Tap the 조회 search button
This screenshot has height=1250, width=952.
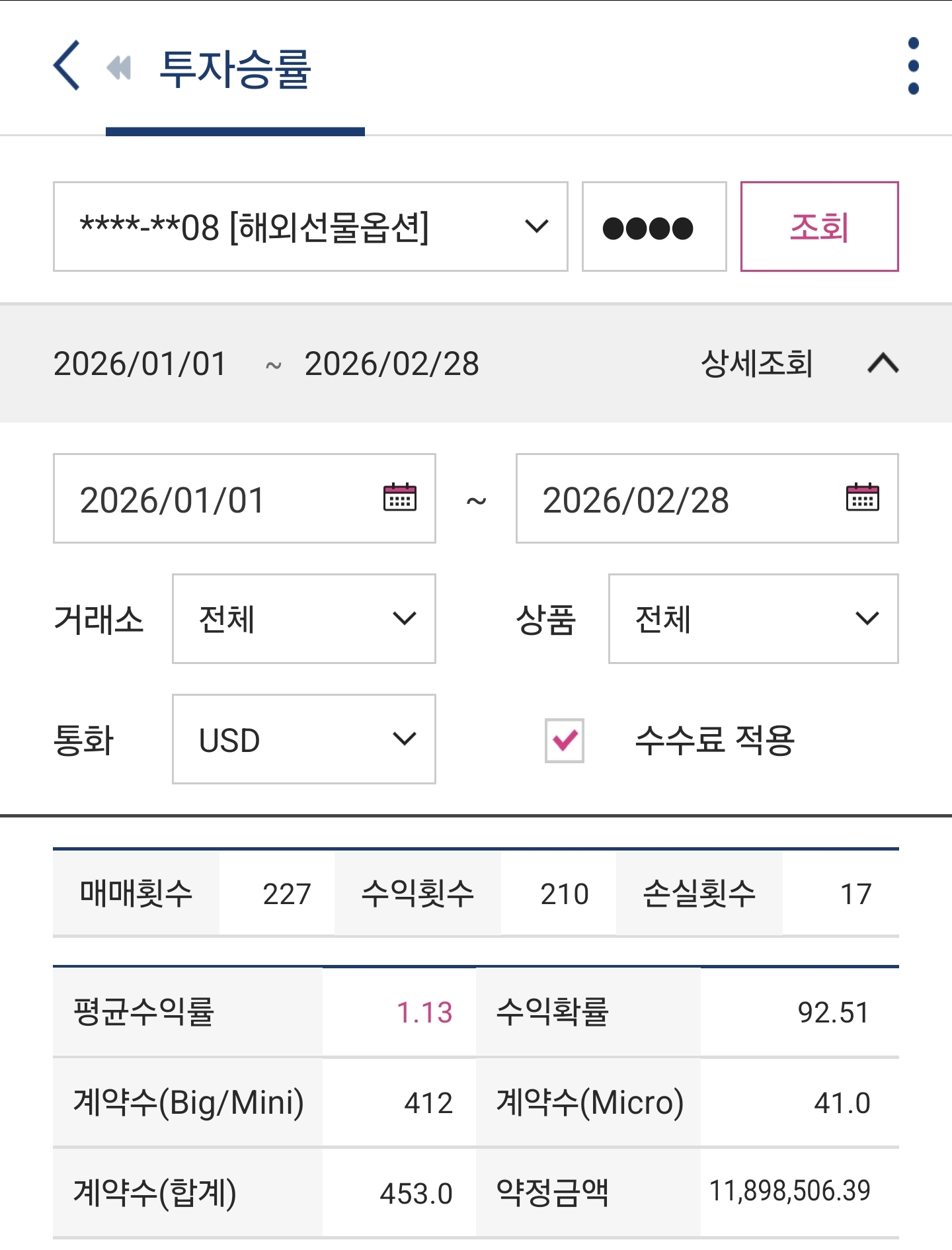tap(820, 227)
